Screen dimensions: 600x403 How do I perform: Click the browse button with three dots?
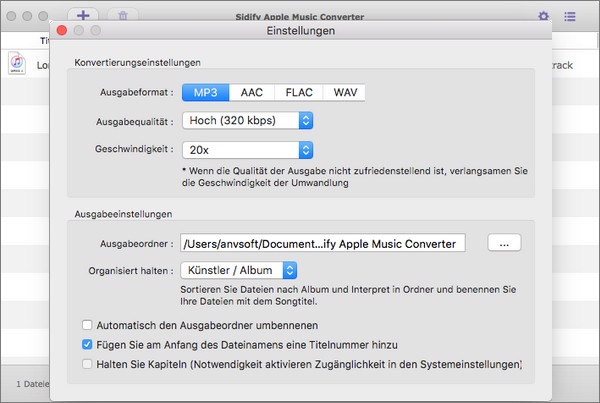[504, 243]
